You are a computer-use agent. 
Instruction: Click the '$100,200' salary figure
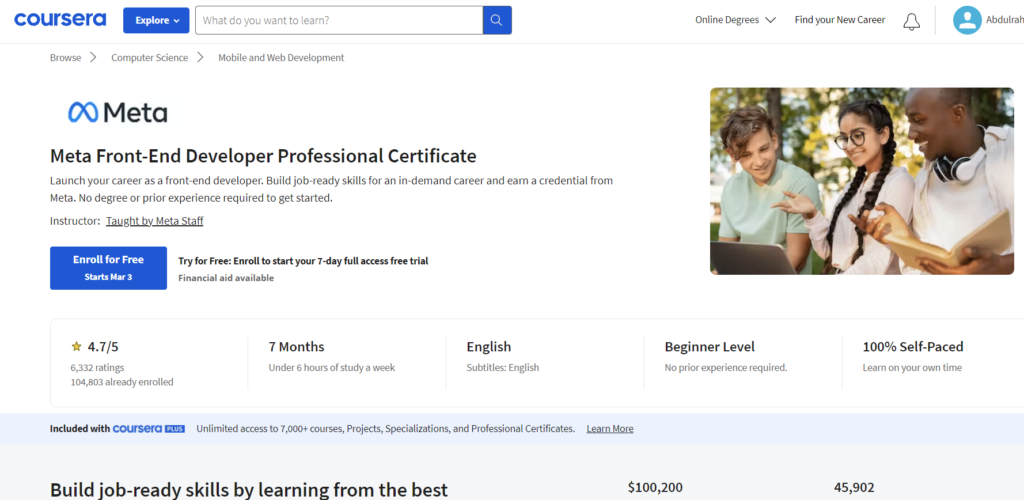tap(655, 488)
